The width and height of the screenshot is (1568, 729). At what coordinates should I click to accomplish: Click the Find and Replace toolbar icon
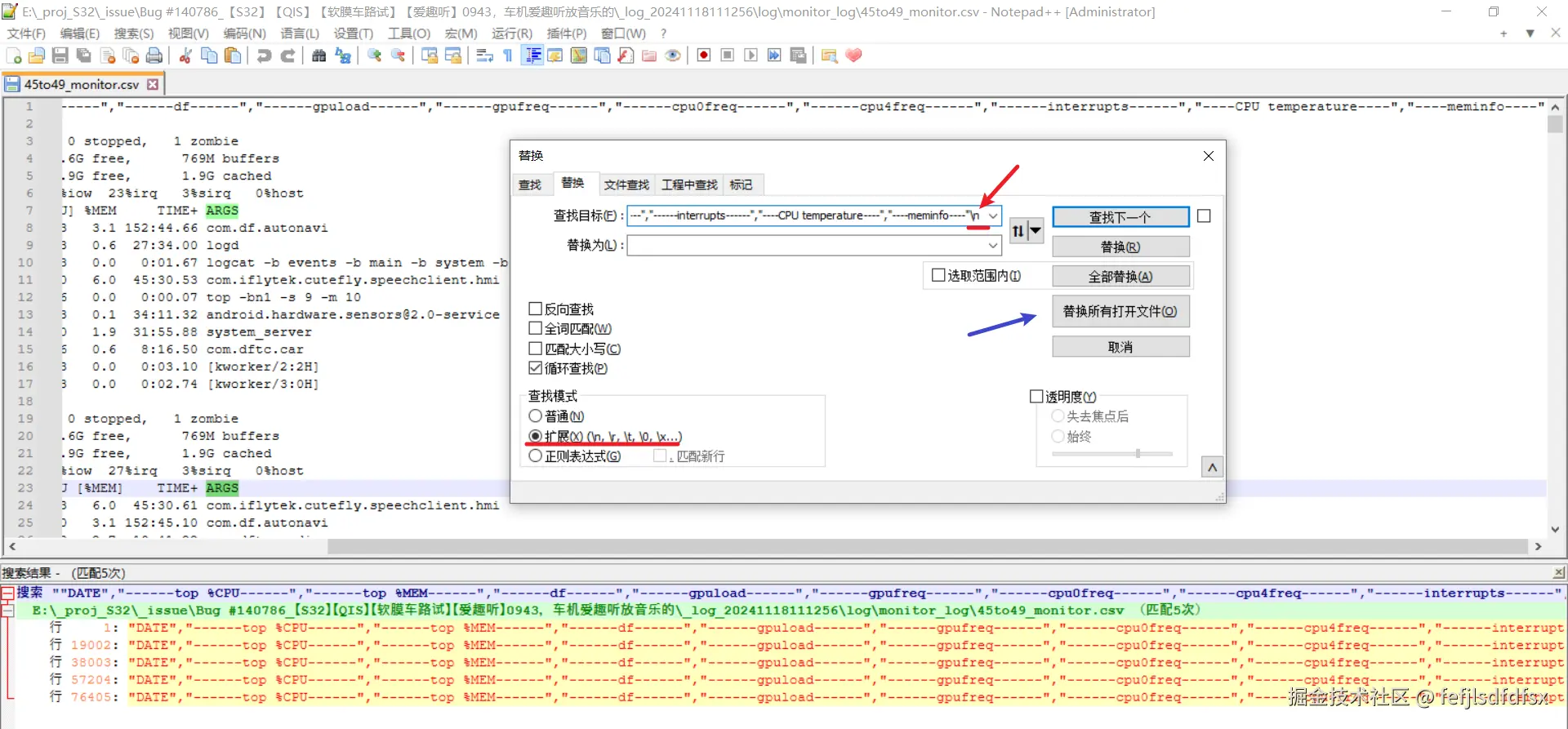click(x=343, y=56)
